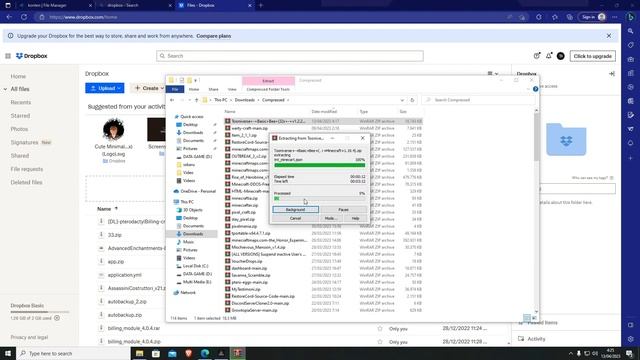Open Dropbox view layout dropdown
The width and height of the screenshot is (640, 360).
493,74
